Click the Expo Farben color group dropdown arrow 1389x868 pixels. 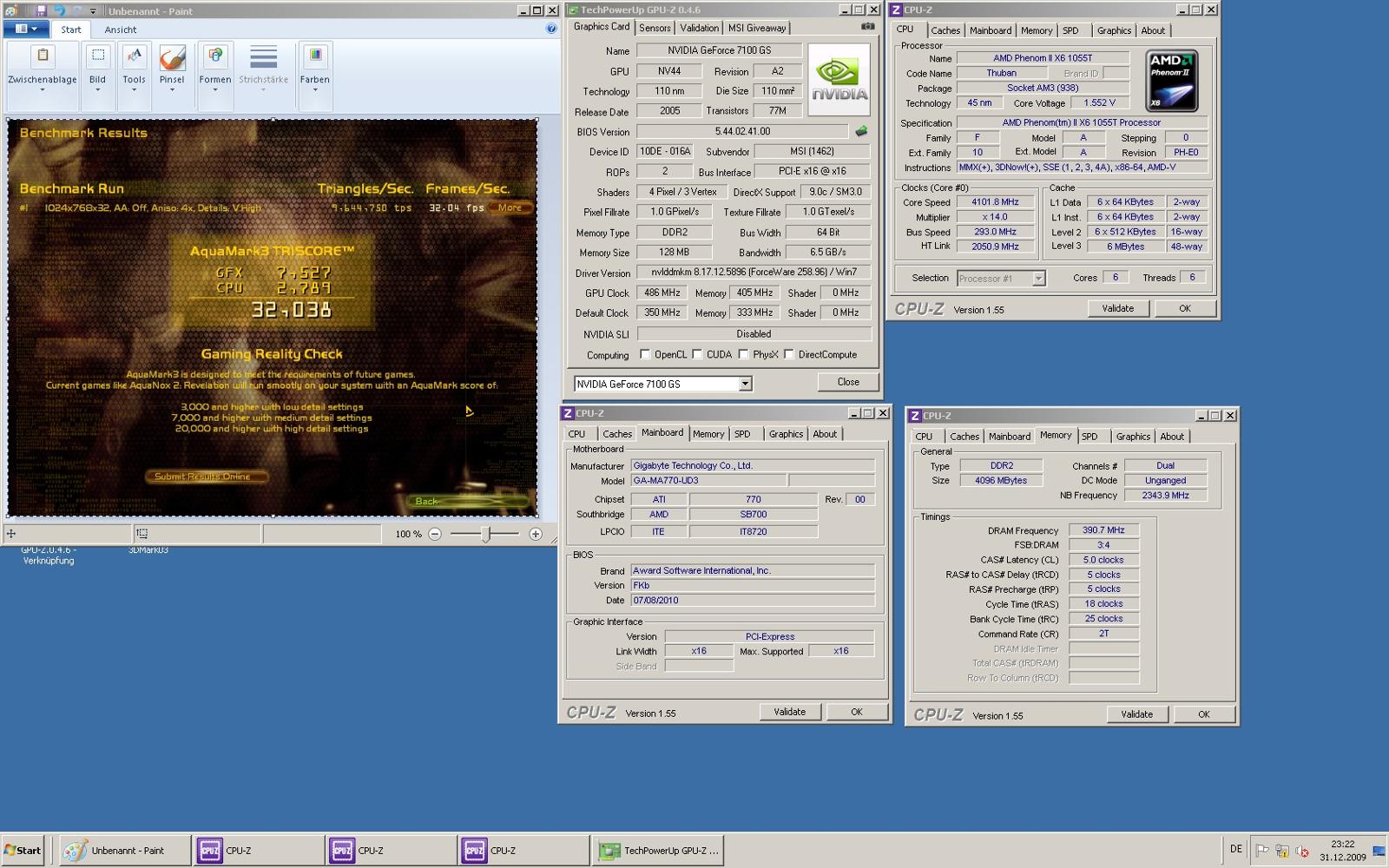315,89
